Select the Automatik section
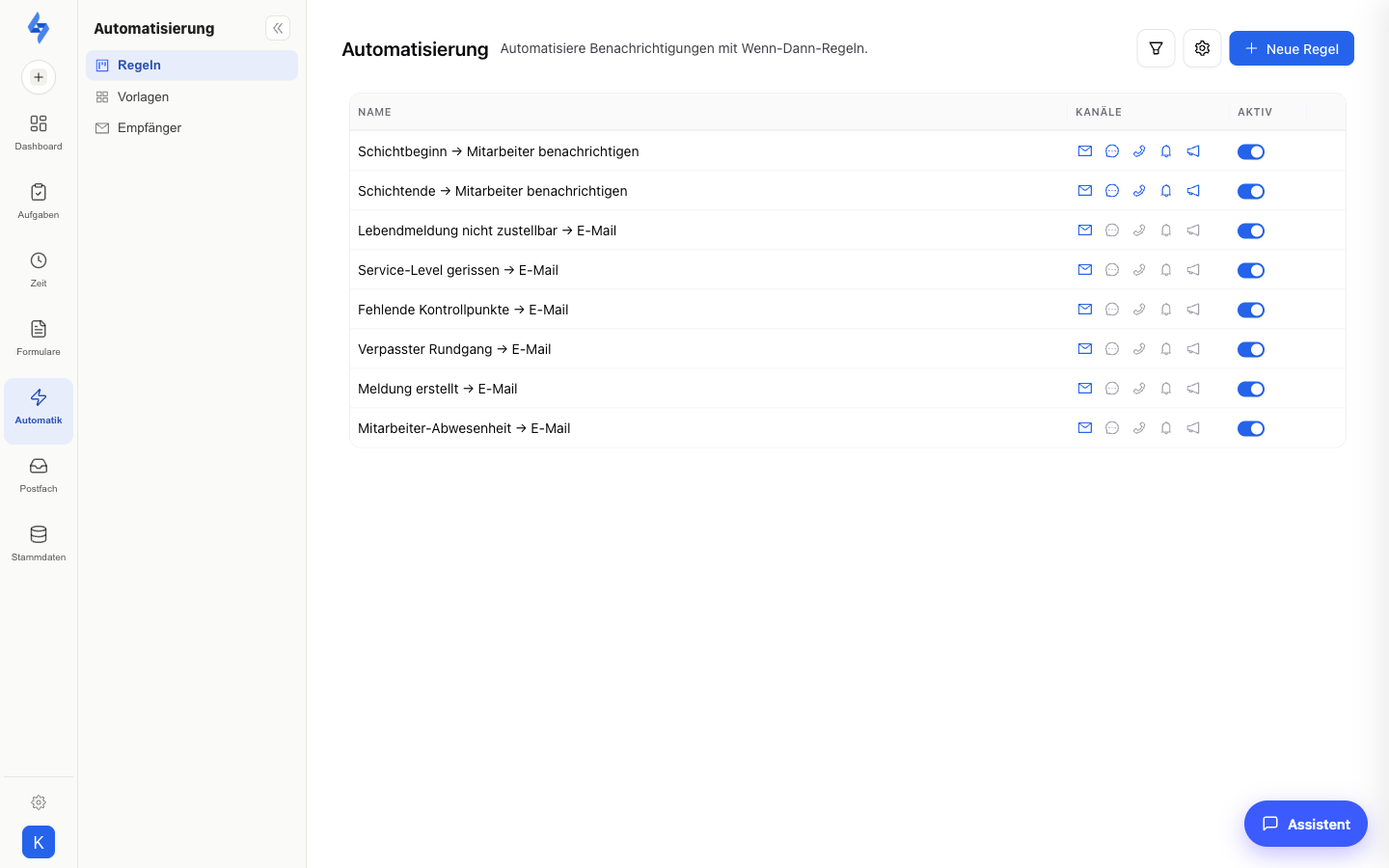Viewport: 1389px width, 868px height. 39,410
